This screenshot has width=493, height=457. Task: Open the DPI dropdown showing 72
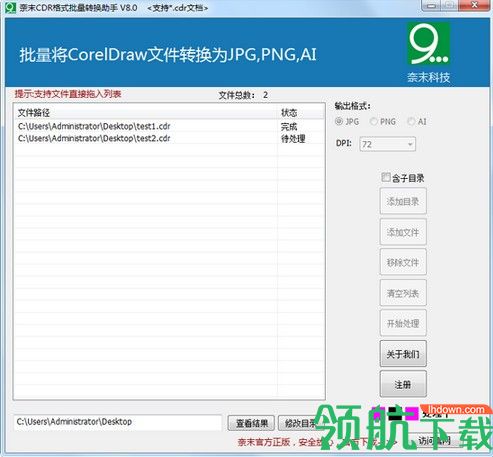click(387, 144)
